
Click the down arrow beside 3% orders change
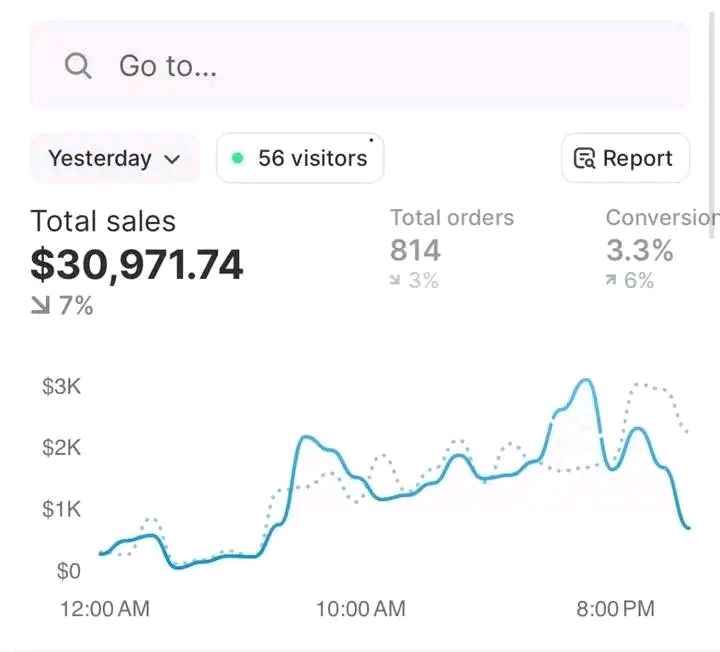[395, 282]
